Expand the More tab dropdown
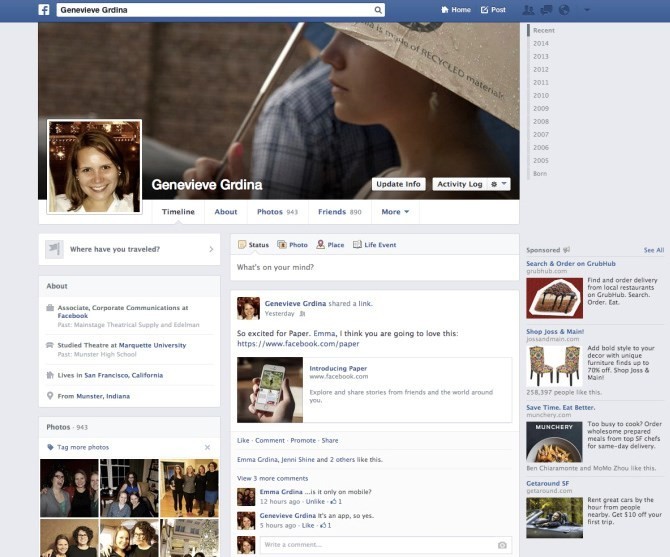Screen dimensions: 670x557 395,212
